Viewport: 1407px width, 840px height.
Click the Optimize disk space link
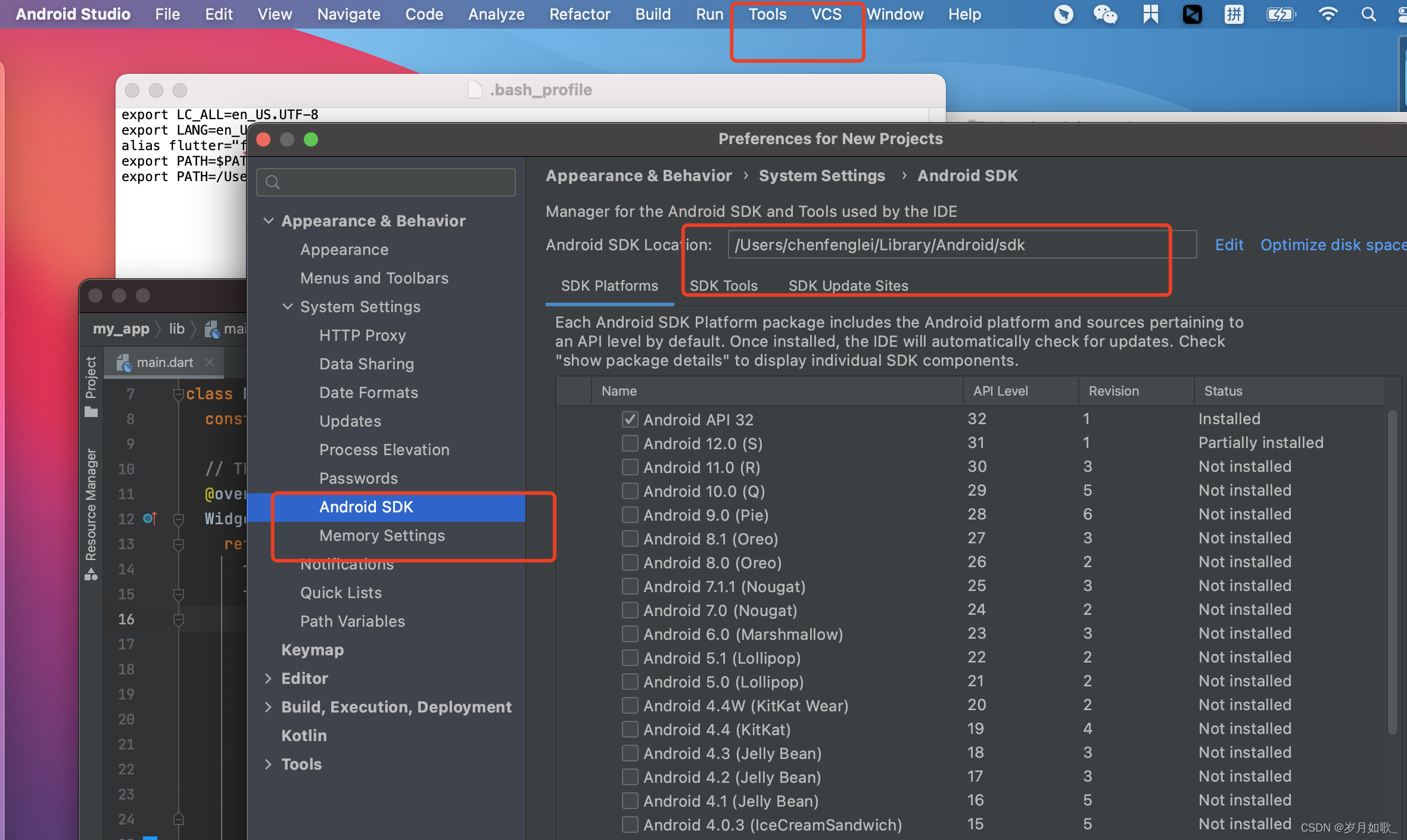click(x=1332, y=245)
